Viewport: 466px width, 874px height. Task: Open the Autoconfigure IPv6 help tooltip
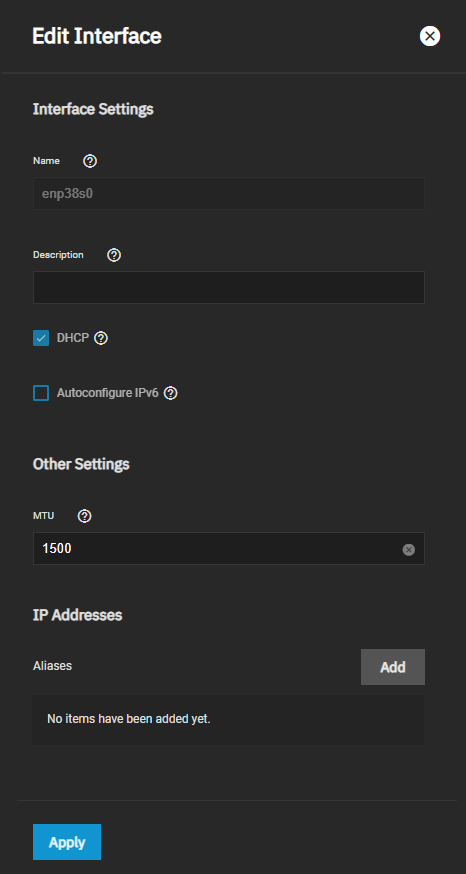(171, 393)
